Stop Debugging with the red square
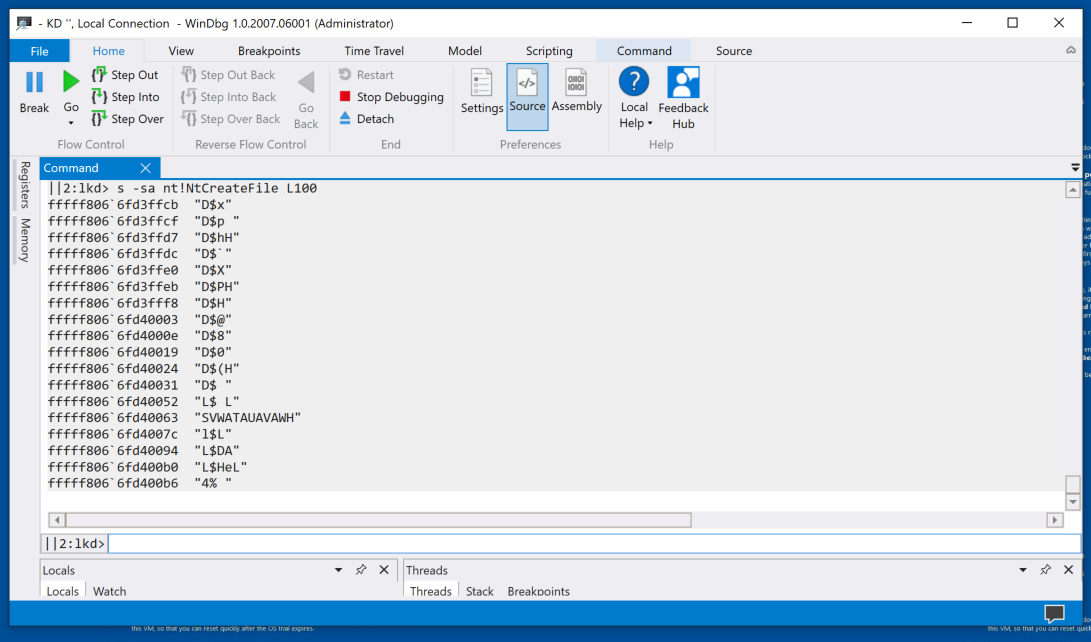 point(345,97)
